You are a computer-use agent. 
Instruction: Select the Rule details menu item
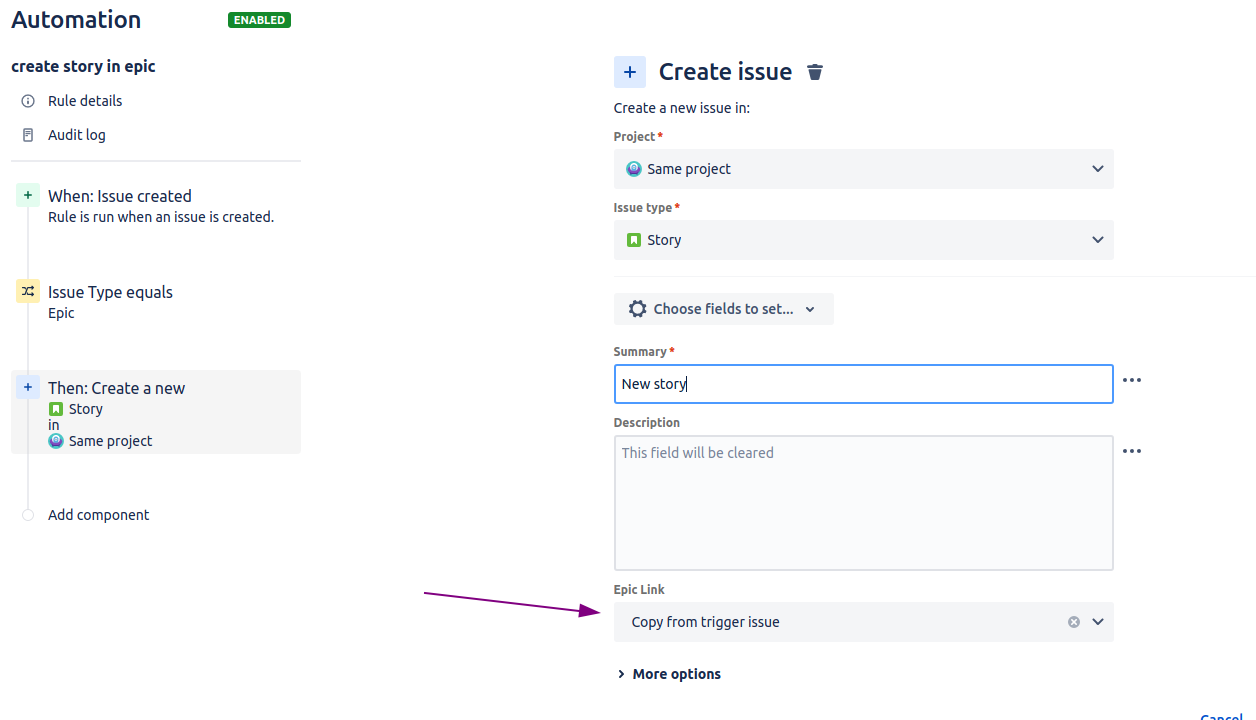click(x=84, y=100)
